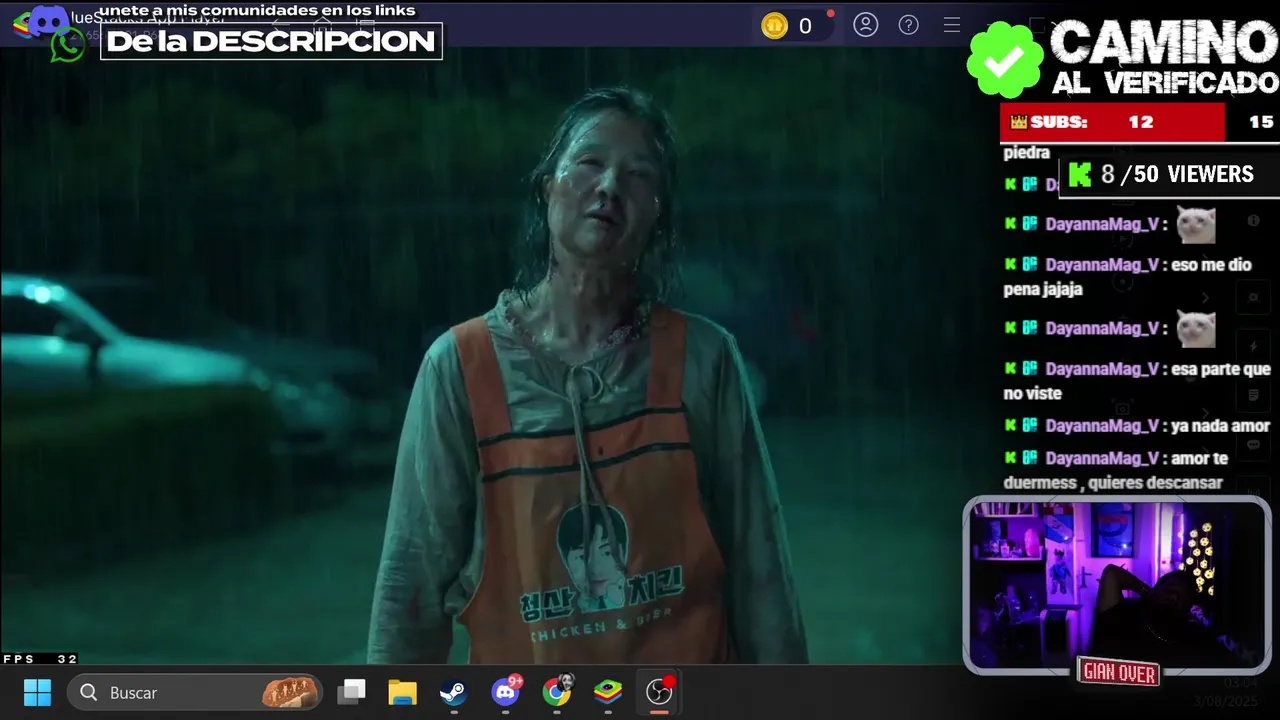This screenshot has height=720, width=1280.
Task: Click the chat message 'esa parte que no viste'
Action: [1137, 381]
